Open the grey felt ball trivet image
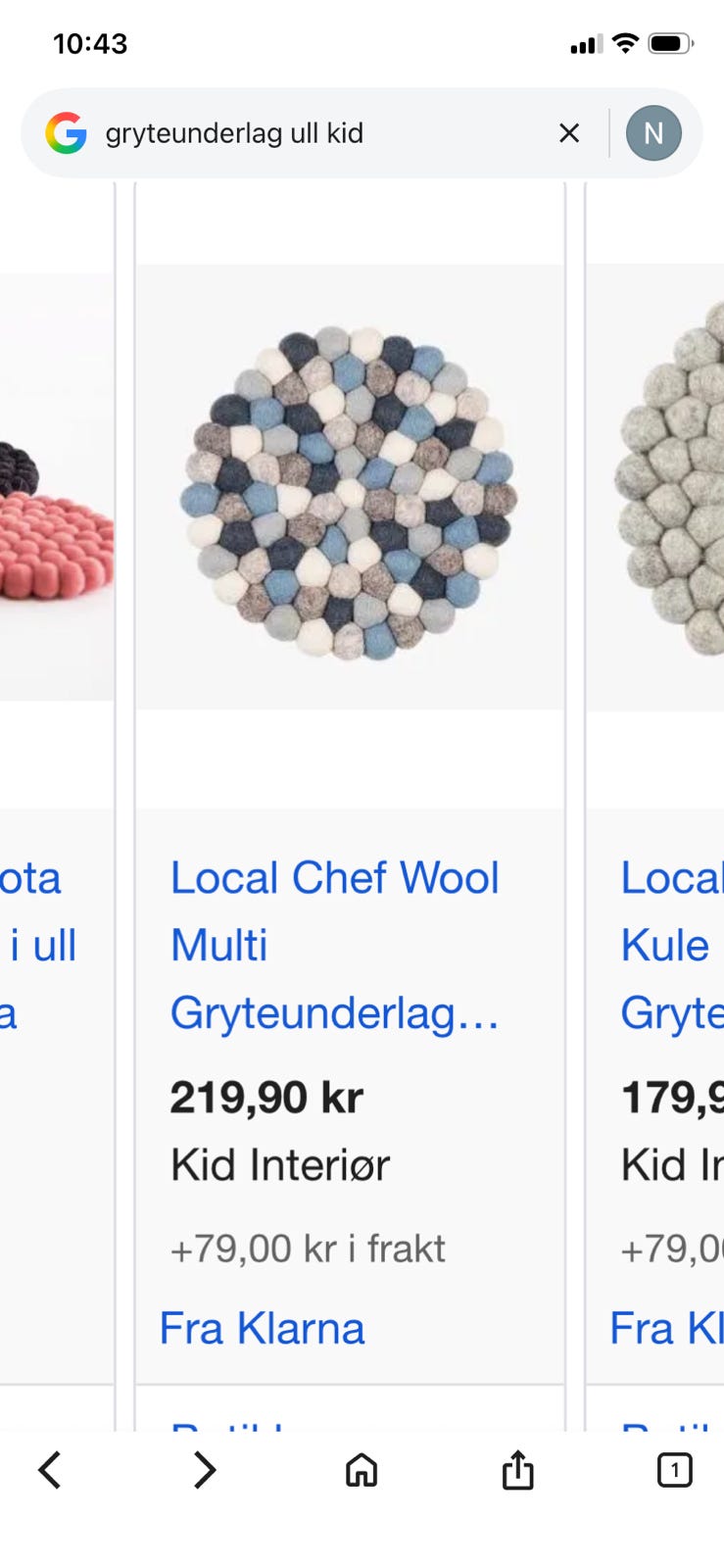Image resolution: width=724 pixels, height=1568 pixels. (656, 487)
